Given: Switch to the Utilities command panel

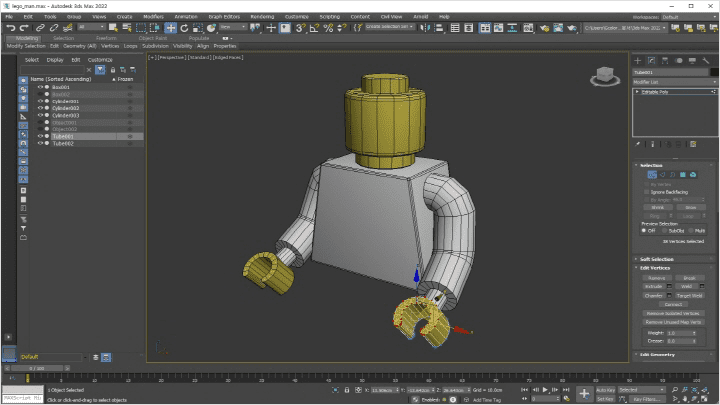Looking at the screenshot, I should (x=706, y=61).
